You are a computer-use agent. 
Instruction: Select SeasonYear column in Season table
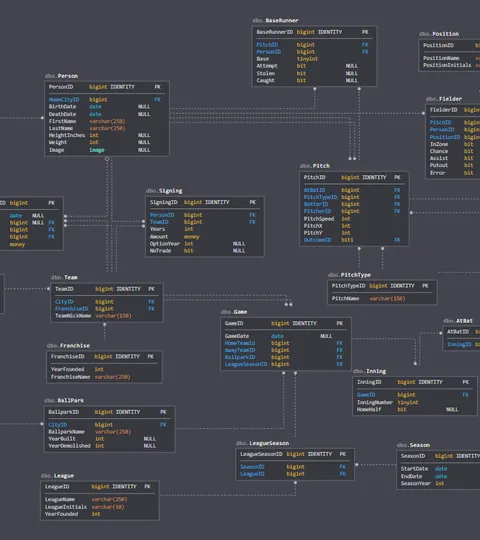(x=439, y=484)
